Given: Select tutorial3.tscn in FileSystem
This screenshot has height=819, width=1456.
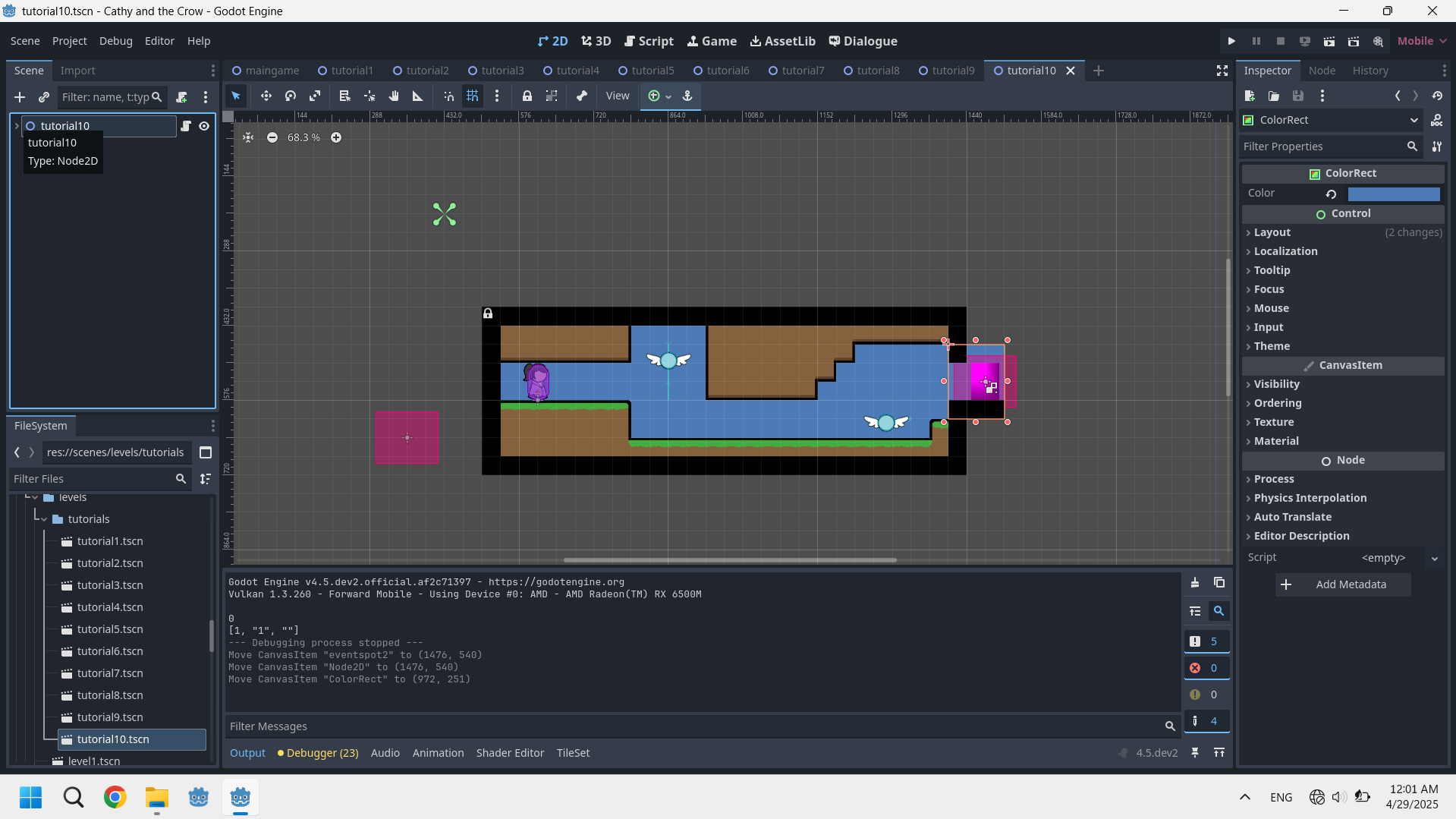Looking at the screenshot, I should click(x=110, y=585).
